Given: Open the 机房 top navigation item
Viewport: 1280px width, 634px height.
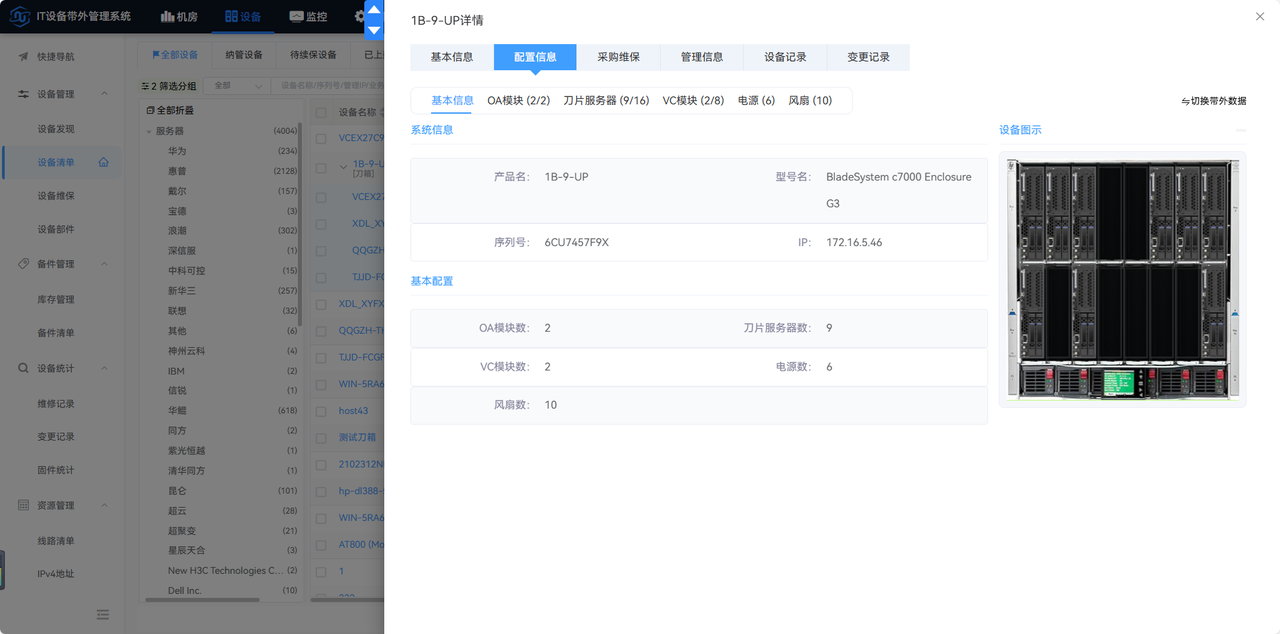Looking at the screenshot, I should [179, 17].
